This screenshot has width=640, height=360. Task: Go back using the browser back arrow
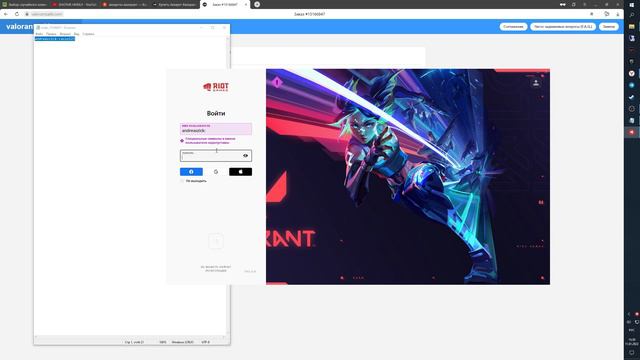[6, 14]
